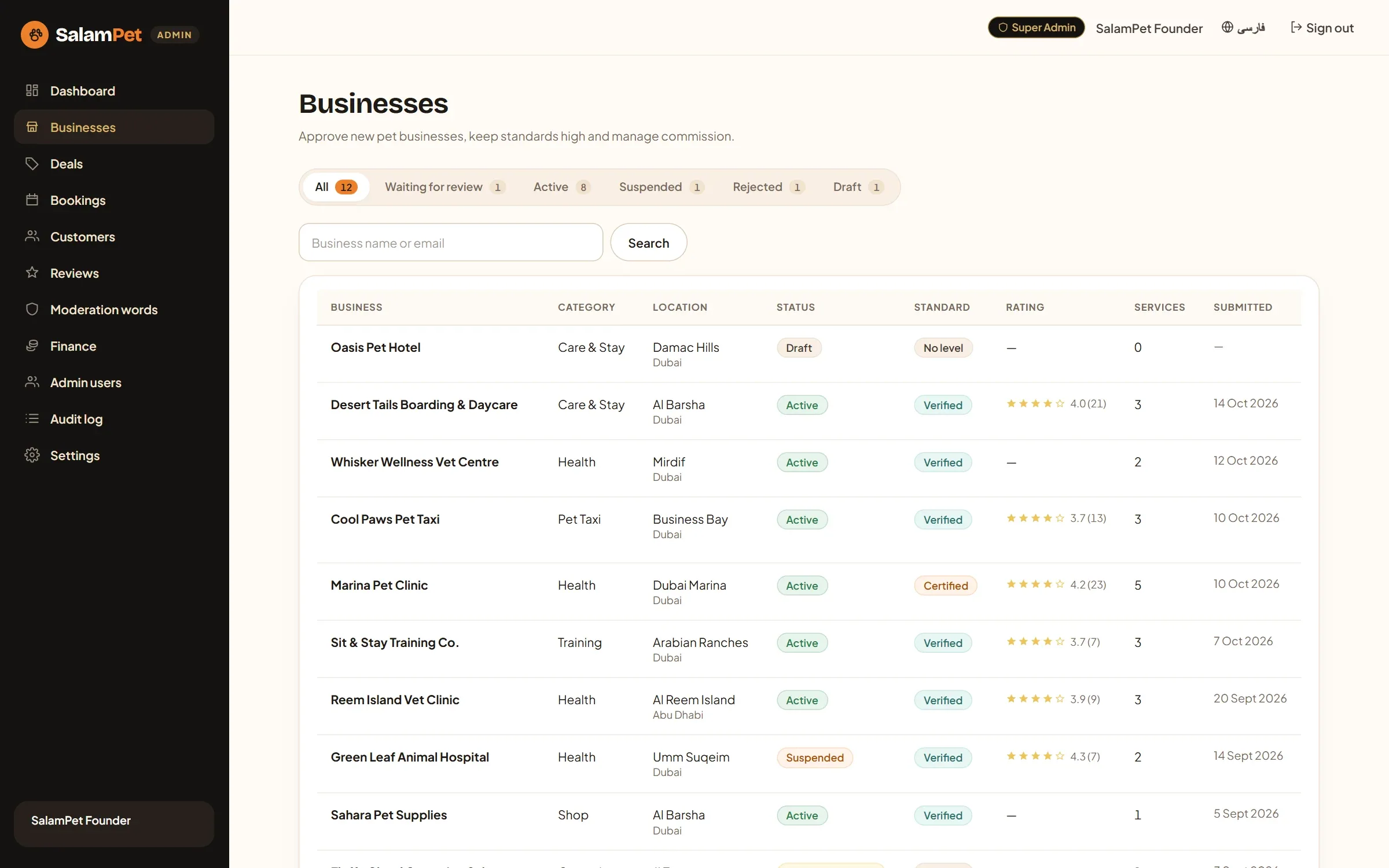Click the Shop category cell
This screenshot has width=1389, height=868.
pyautogui.click(x=573, y=815)
